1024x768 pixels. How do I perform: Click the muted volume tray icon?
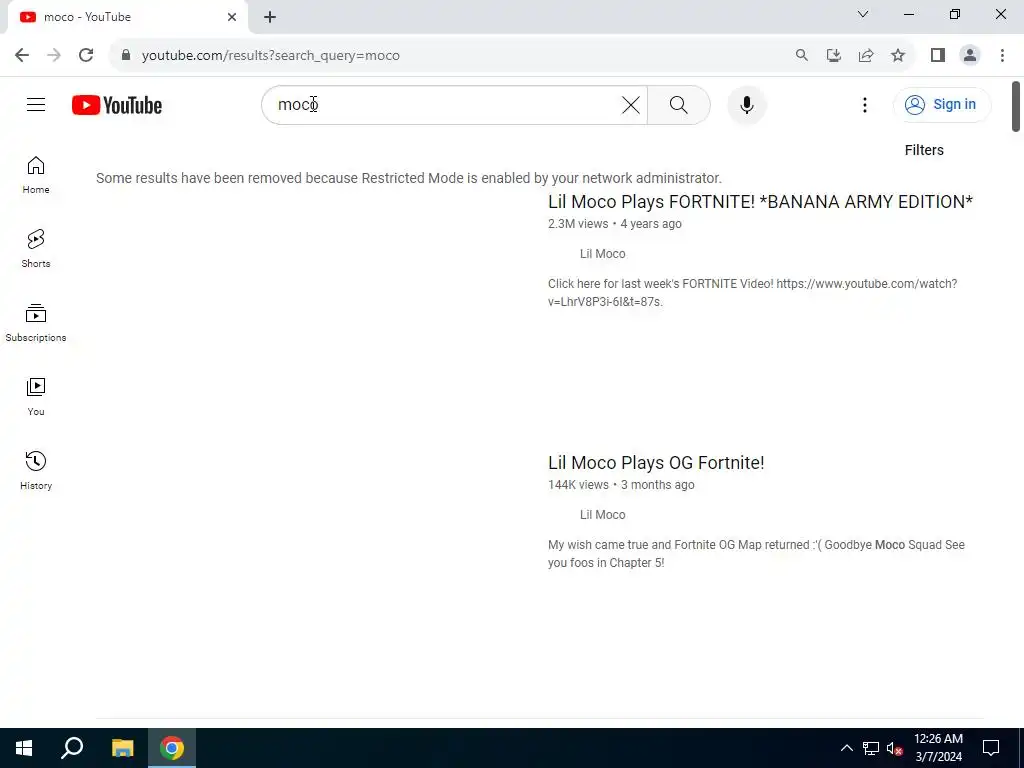point(894,748)
